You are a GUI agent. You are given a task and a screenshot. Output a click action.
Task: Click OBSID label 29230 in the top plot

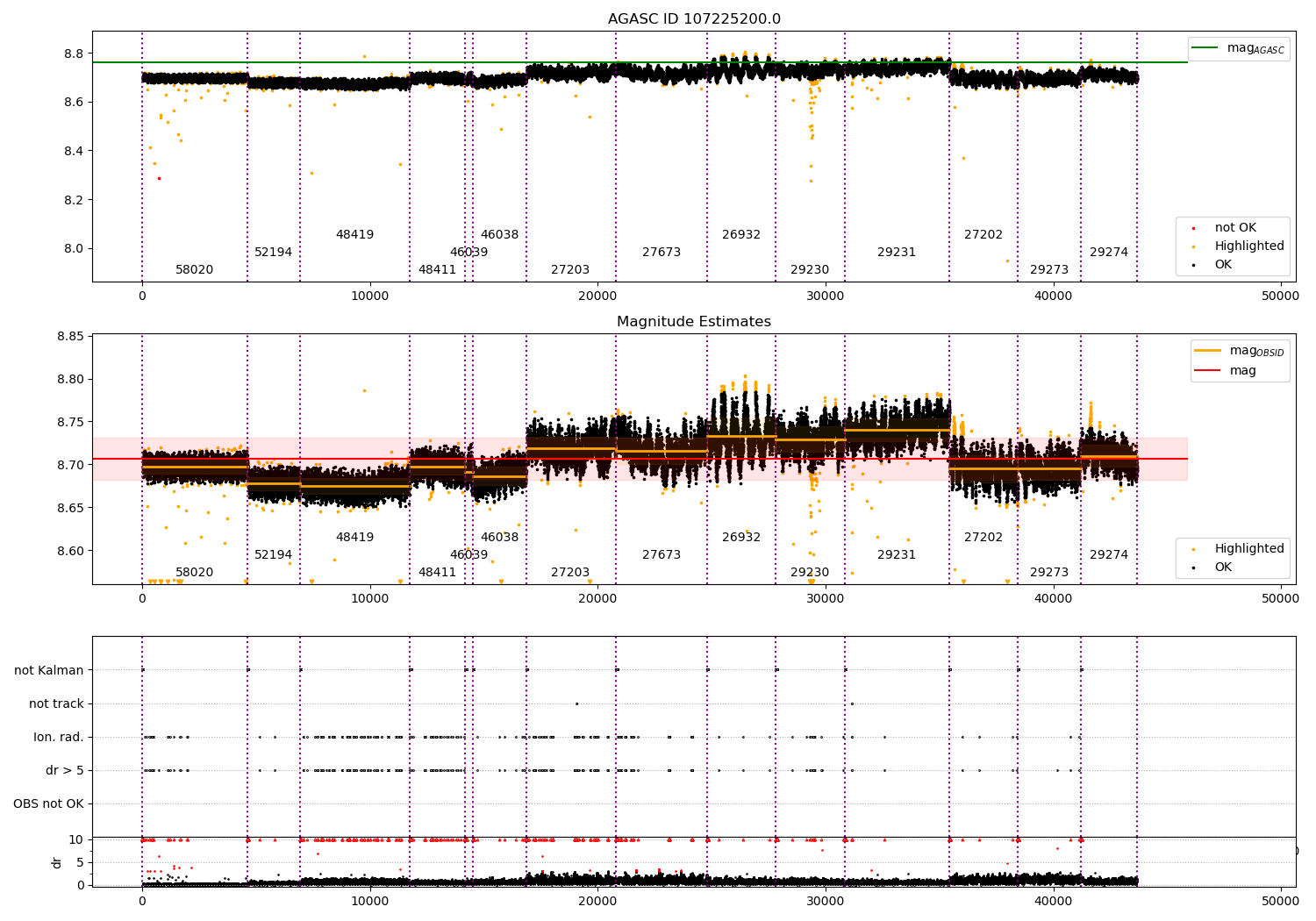(x=810, y=270)
